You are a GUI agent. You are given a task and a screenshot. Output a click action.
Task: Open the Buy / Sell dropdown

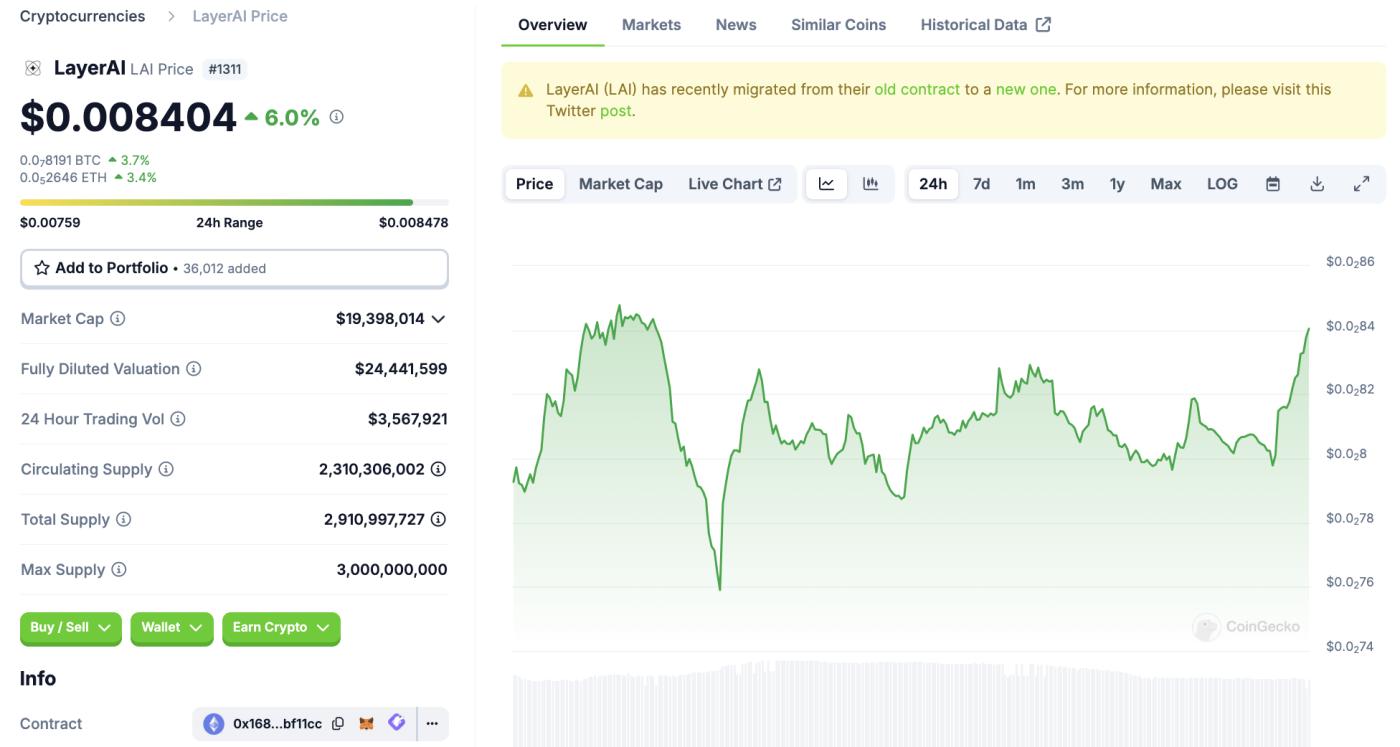point(70,628)
